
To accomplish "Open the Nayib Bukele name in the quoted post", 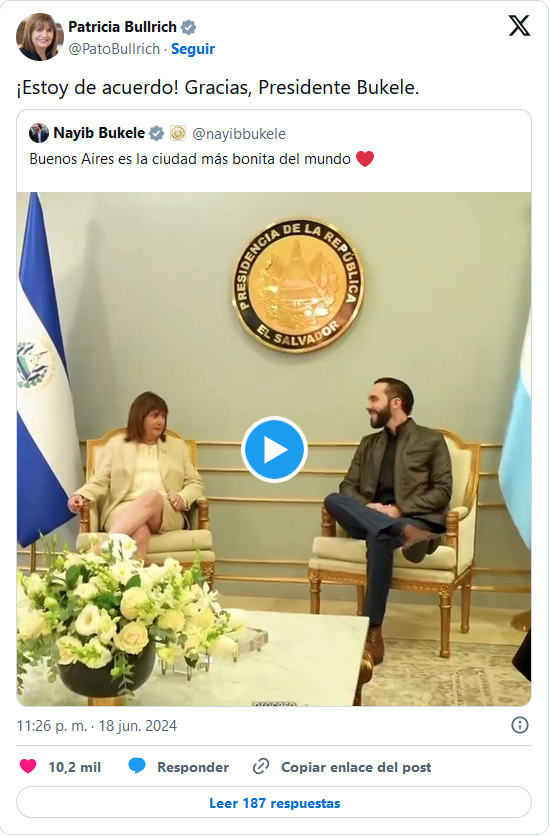I will (99, 133).
